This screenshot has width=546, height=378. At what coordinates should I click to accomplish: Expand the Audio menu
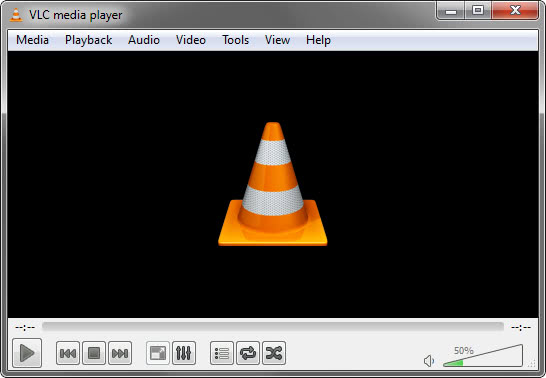[144, 40]
